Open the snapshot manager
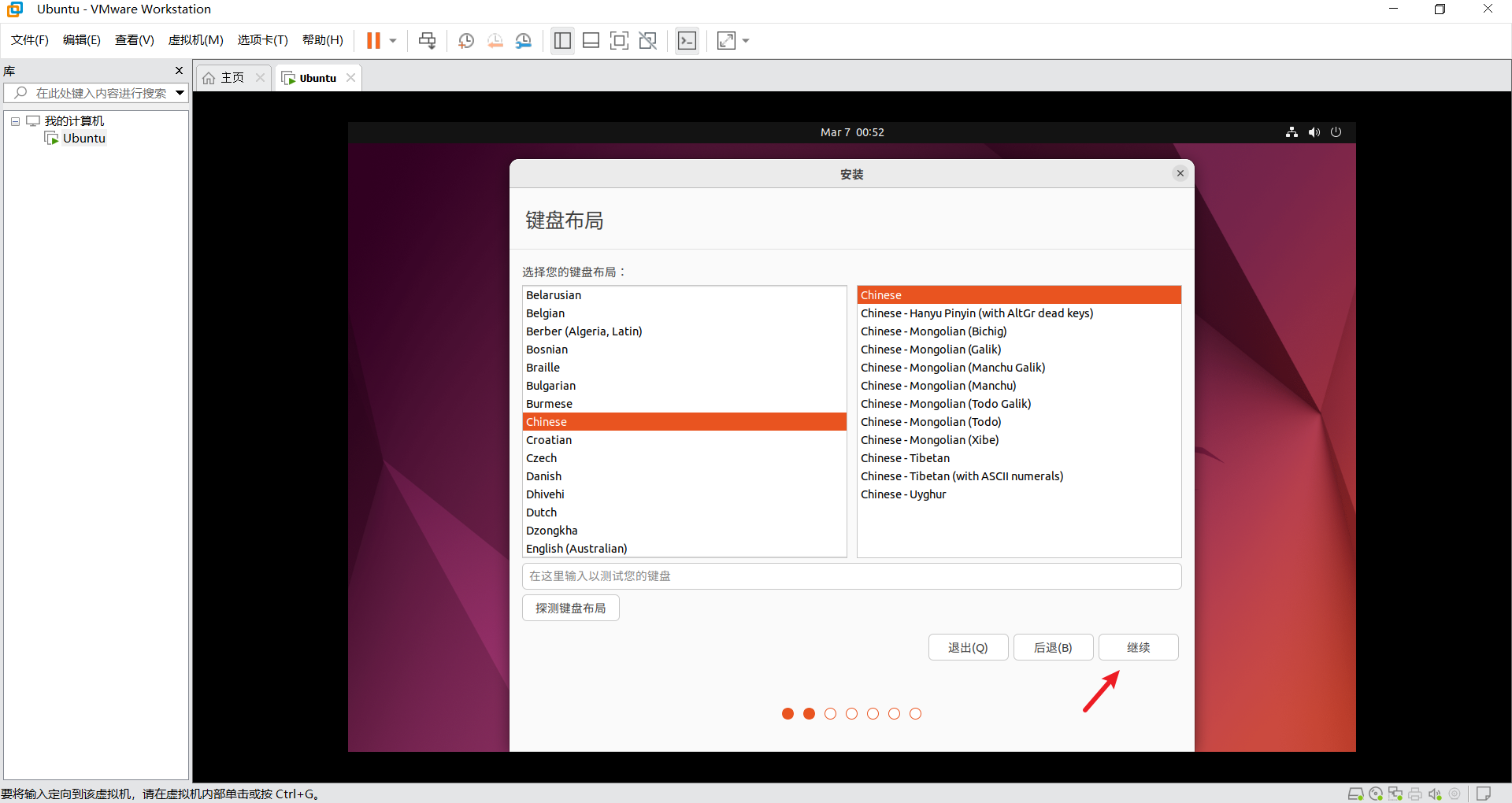The width and height of the screenshot is (1512, 803). [x=524, y=41]
